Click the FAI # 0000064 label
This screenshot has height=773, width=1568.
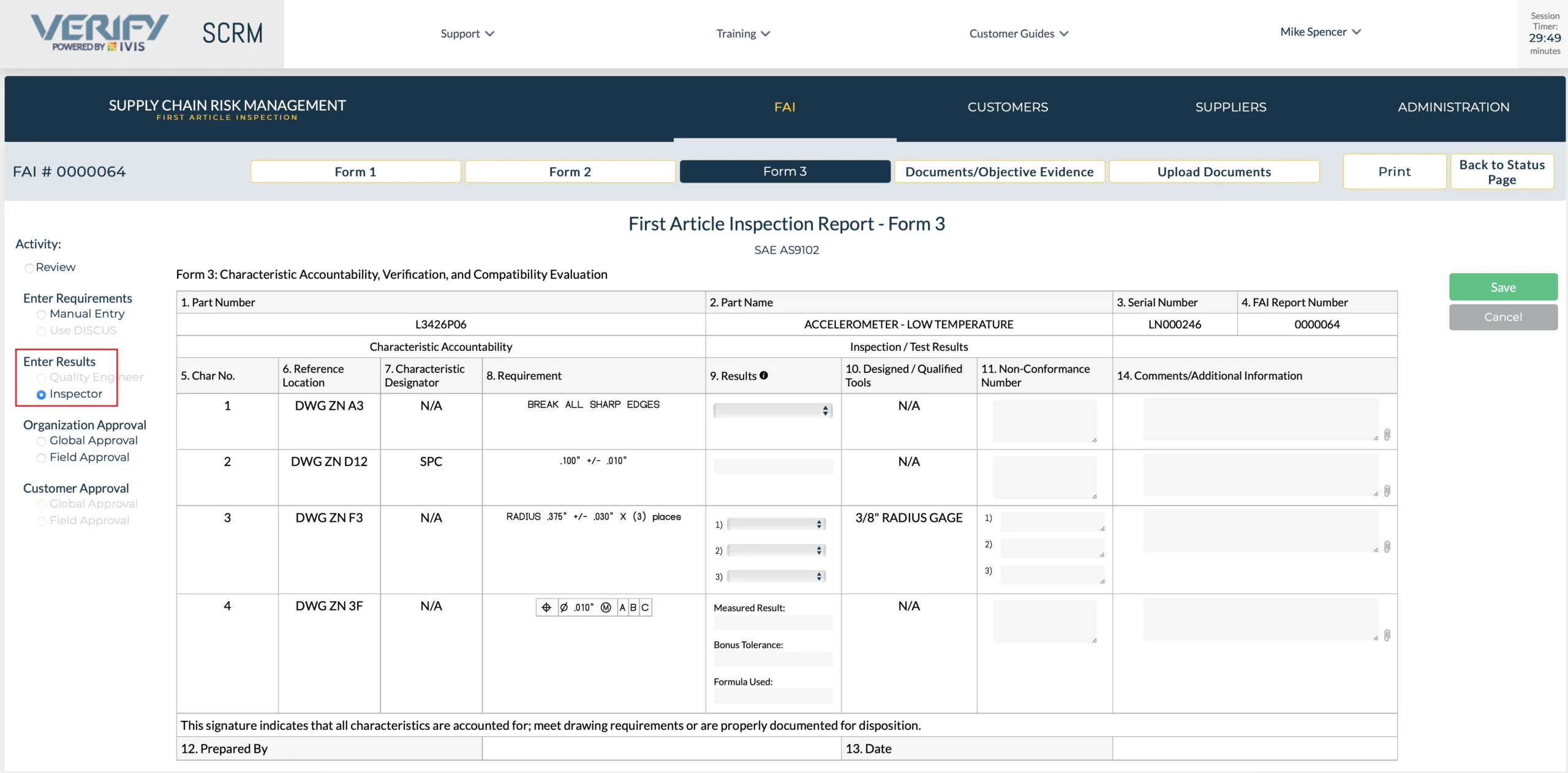click(69, 172)
